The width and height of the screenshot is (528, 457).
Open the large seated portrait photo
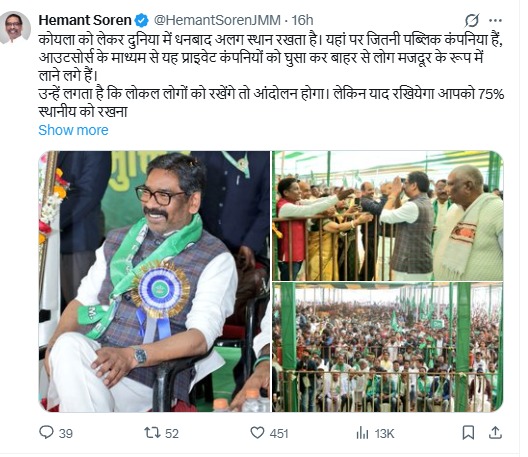[x=154, y=281]
